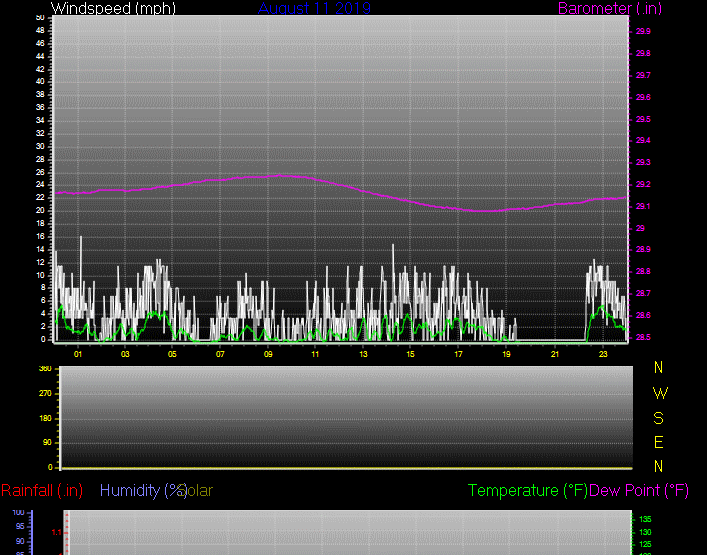Pick the 07 hour tick label

(x=220, y=354)
